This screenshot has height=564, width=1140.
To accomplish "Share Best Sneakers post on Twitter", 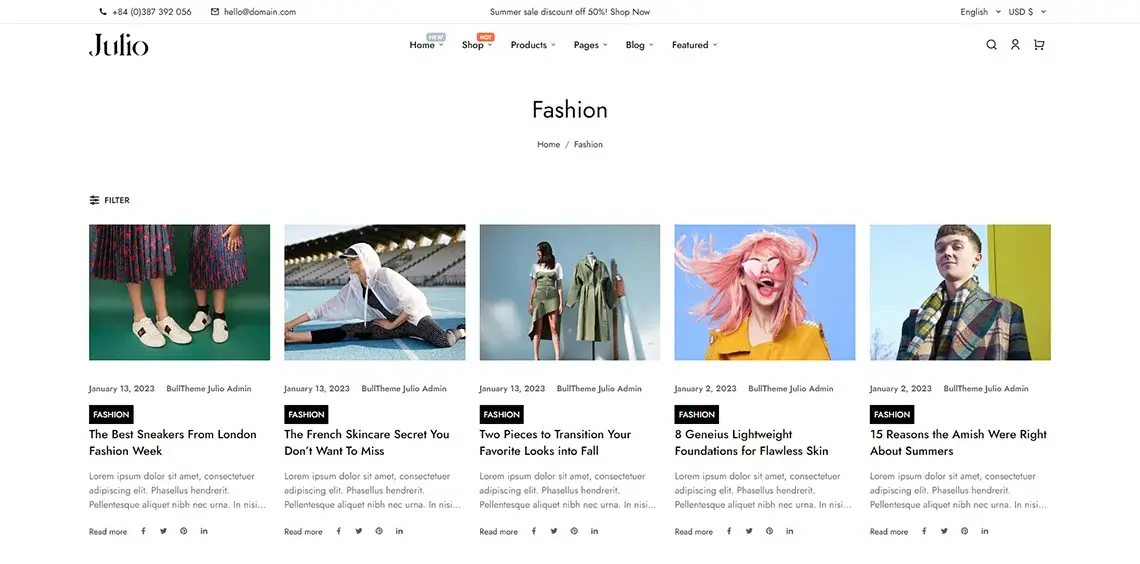I will [164, 531].
